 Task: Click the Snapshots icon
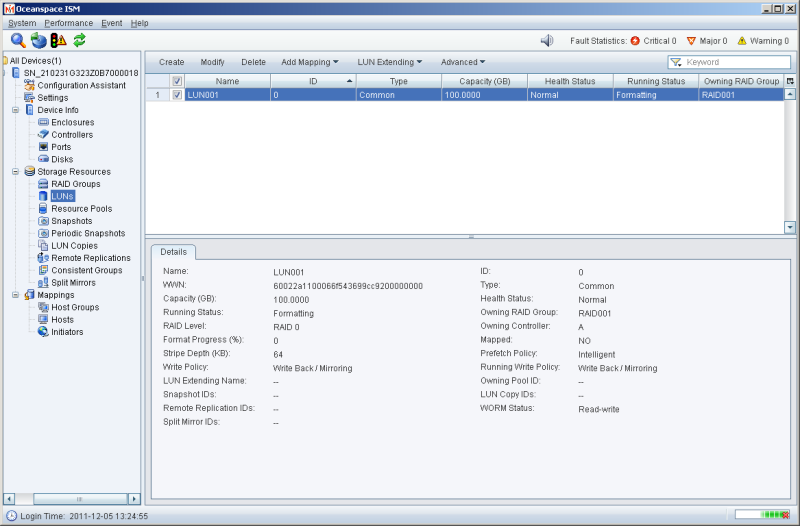[43, 221]
